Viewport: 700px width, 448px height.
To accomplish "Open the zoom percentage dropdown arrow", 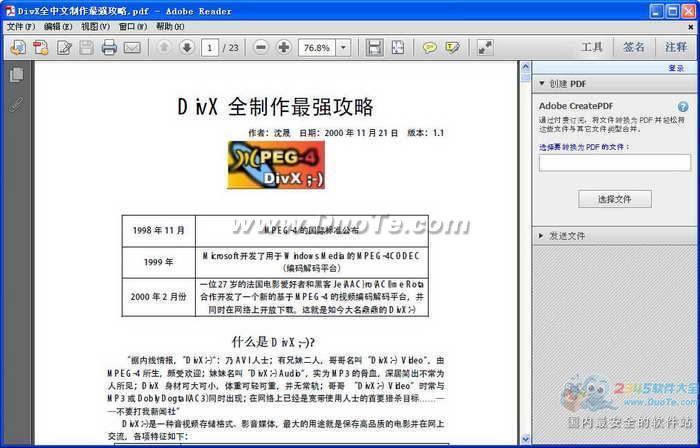I will pos(343,47).
